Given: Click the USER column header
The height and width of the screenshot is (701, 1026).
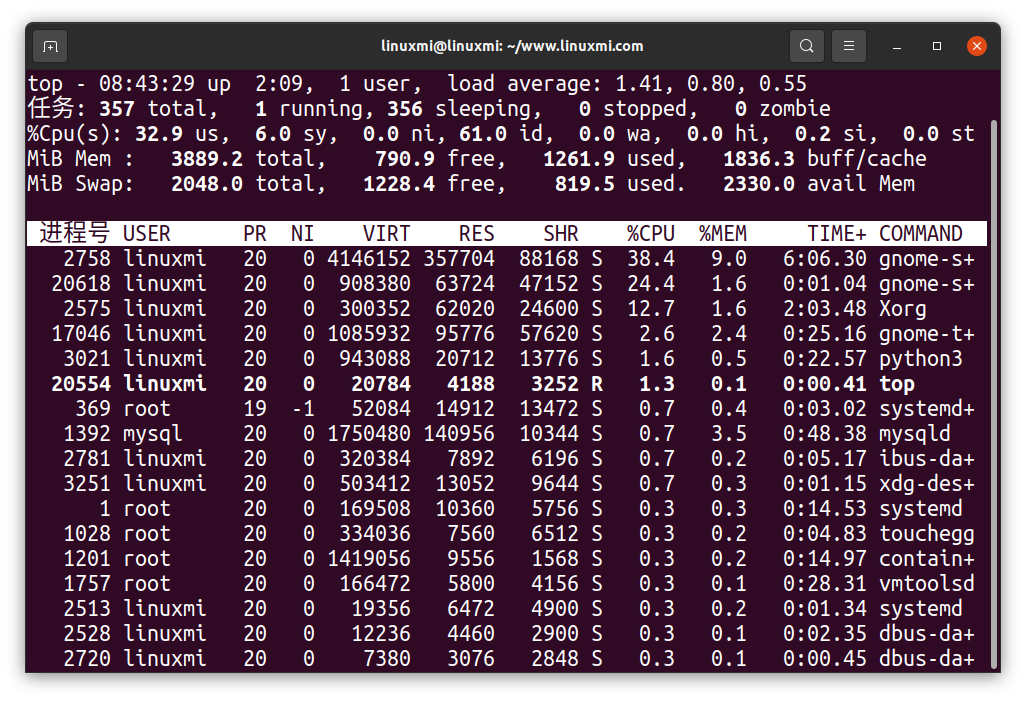Looking at the screenshot, I should pos(147,234).
